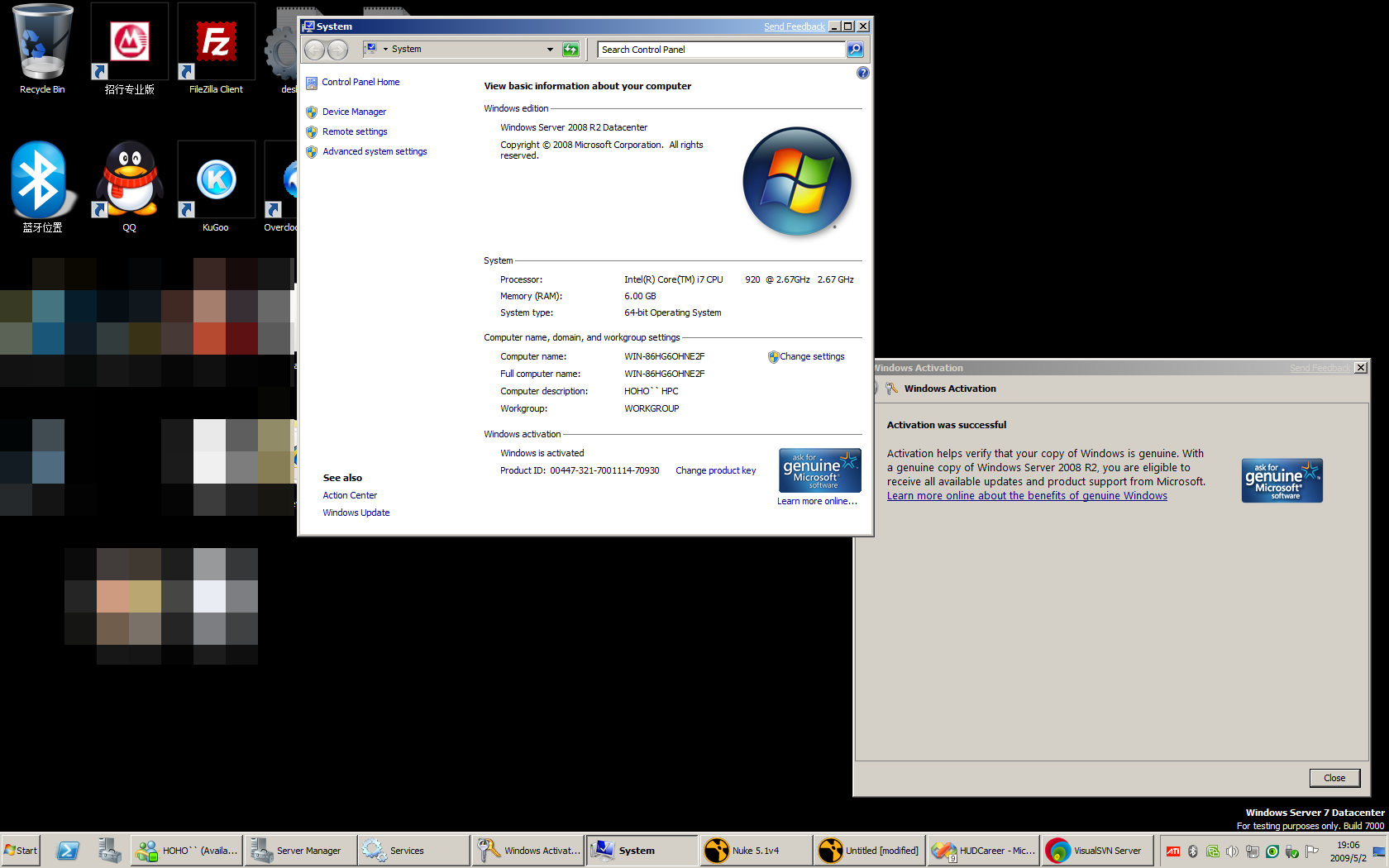Open Advanced system settings

[375, 151]
